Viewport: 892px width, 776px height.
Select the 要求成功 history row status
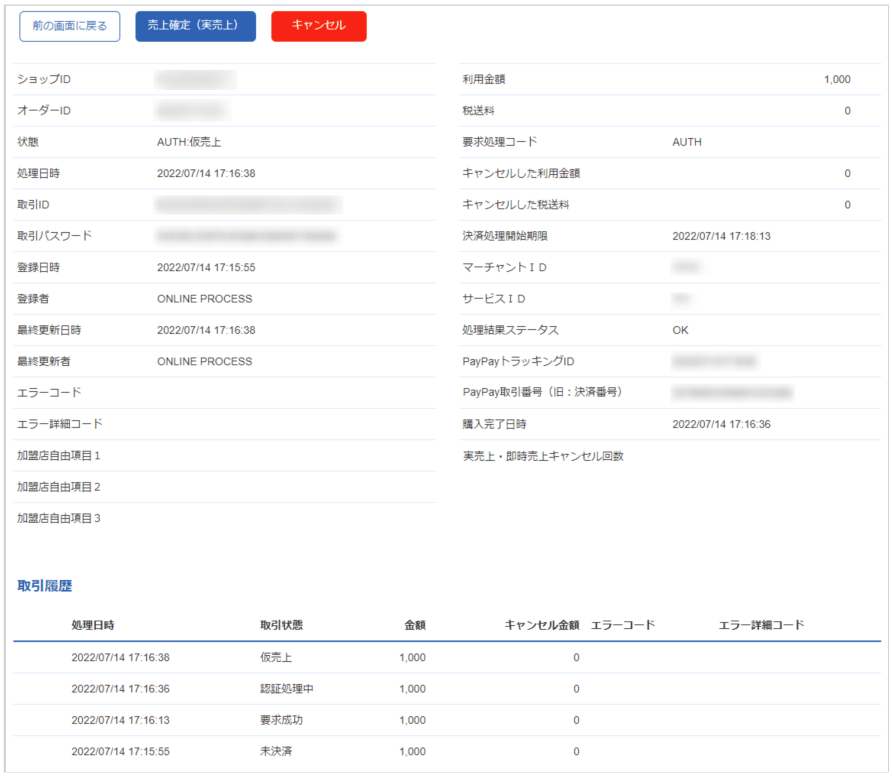pos(281,720)
